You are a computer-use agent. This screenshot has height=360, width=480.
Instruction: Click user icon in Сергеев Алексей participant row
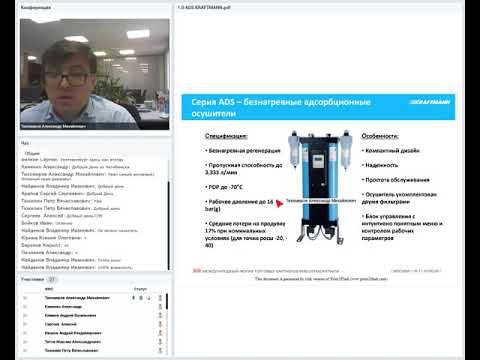click(x=160, y=324)
